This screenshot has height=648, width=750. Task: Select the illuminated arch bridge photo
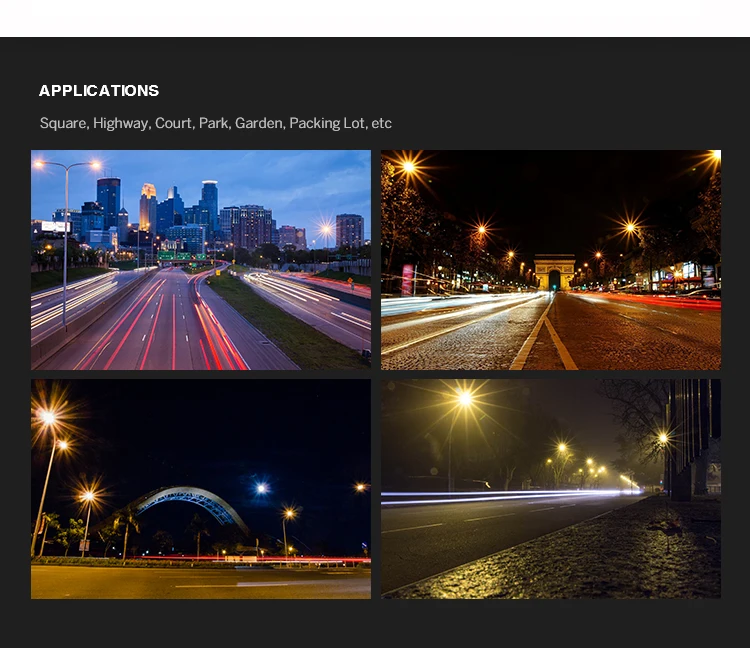click(200, 488)
